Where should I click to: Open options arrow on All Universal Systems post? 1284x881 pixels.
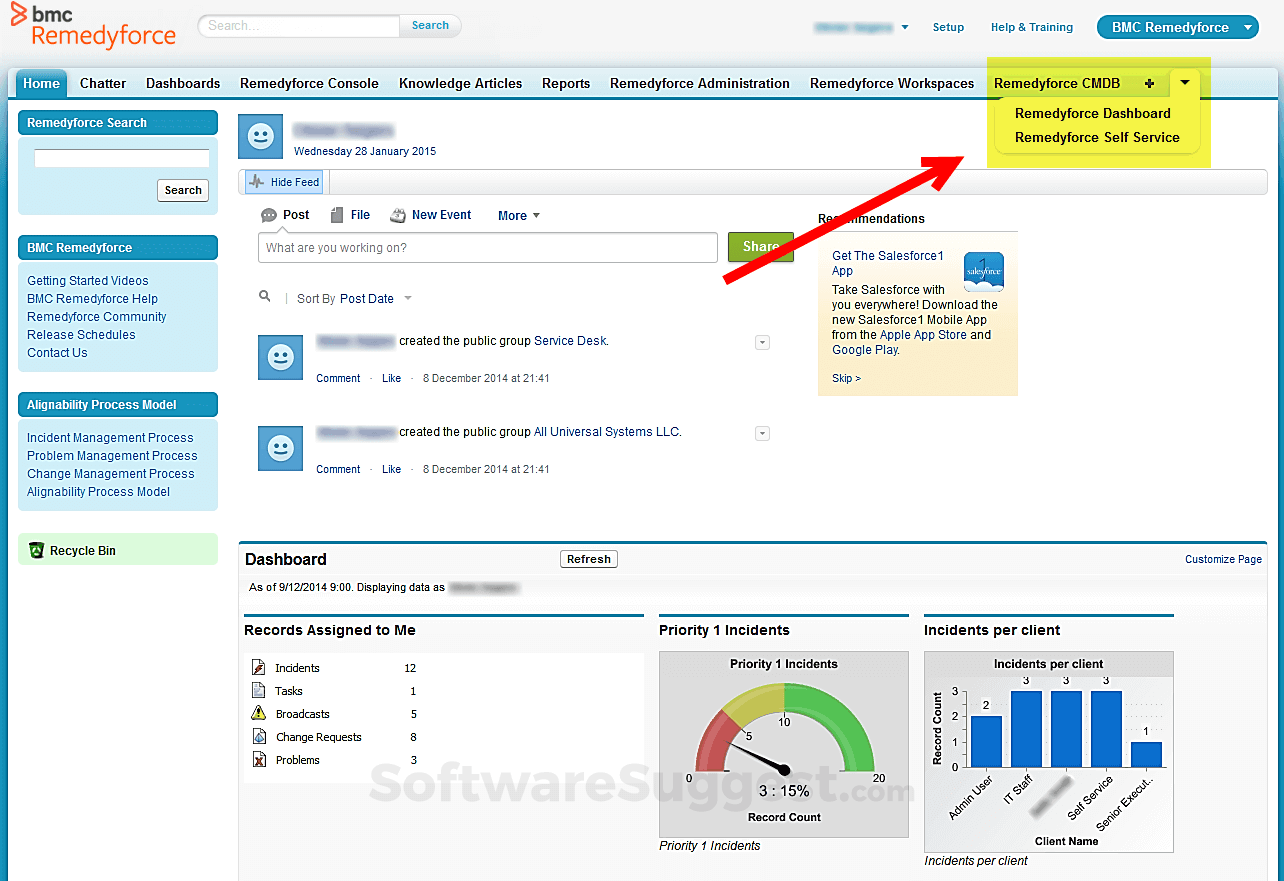762,433
